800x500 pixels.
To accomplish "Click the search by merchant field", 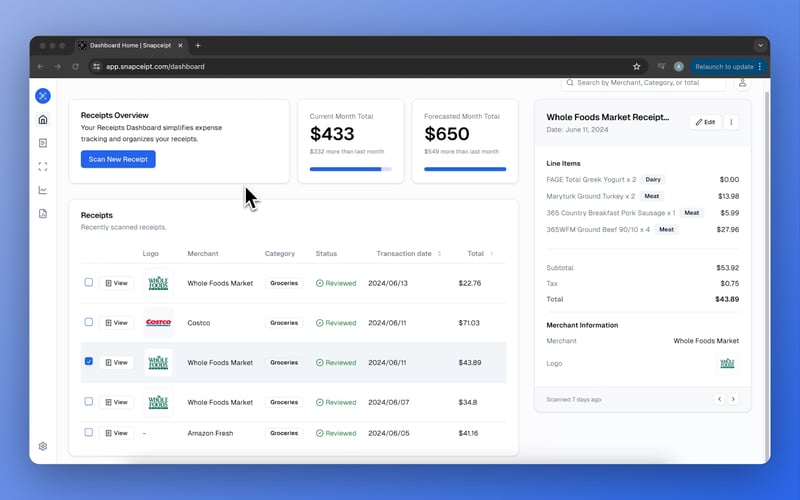I will (643, 83).
